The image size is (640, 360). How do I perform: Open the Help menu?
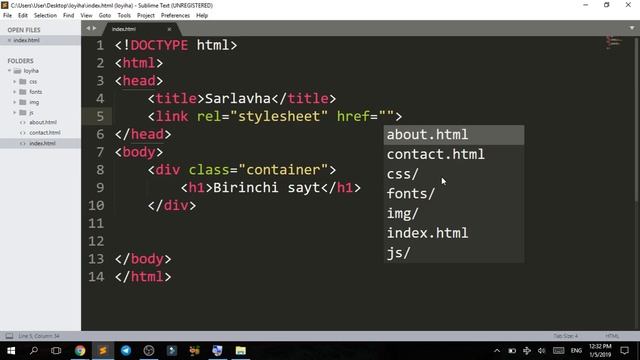pyautogui.click(x=202, y=16)
